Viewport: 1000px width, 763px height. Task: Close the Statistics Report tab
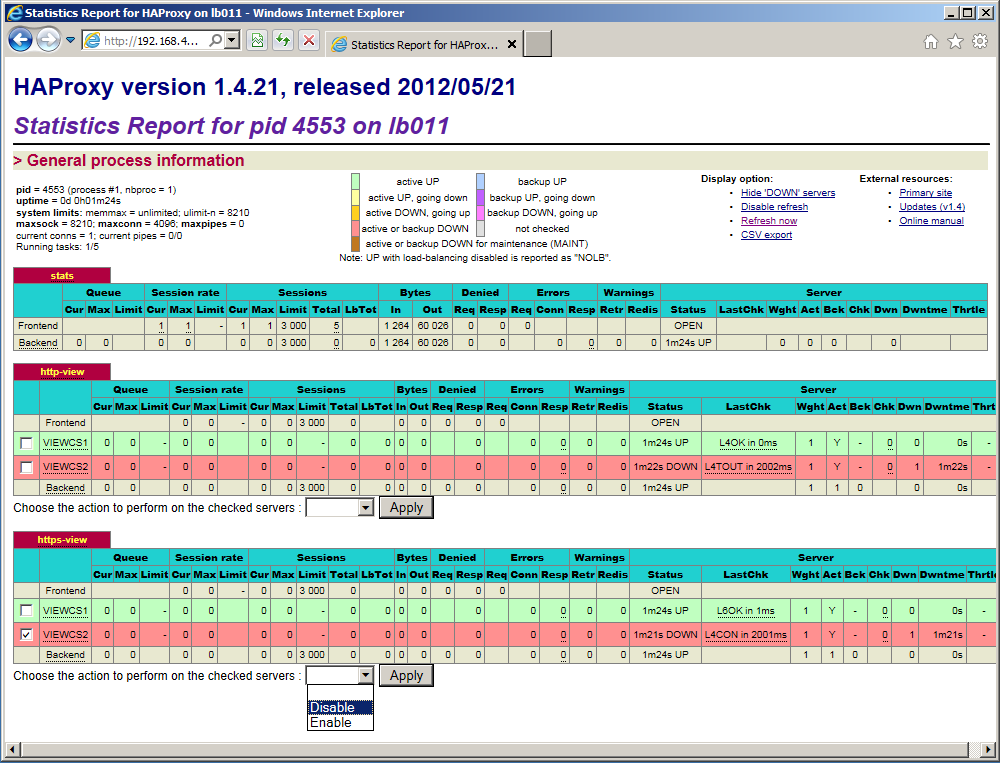click(511, 44)
